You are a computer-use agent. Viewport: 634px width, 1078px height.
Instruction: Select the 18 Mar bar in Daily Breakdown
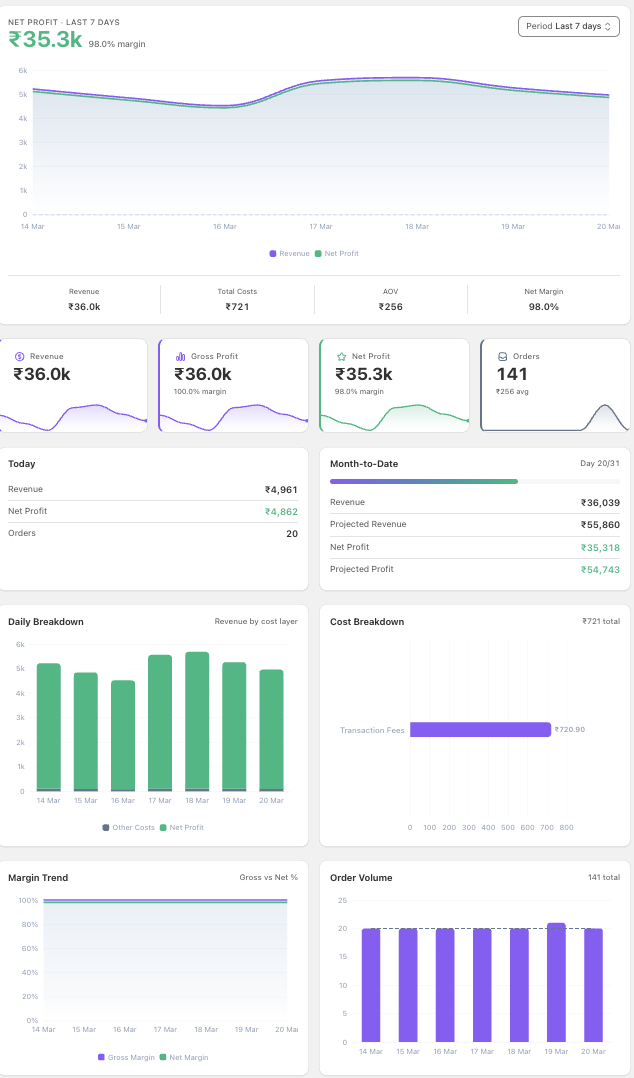pyautogui.click(x=197, y=721)
